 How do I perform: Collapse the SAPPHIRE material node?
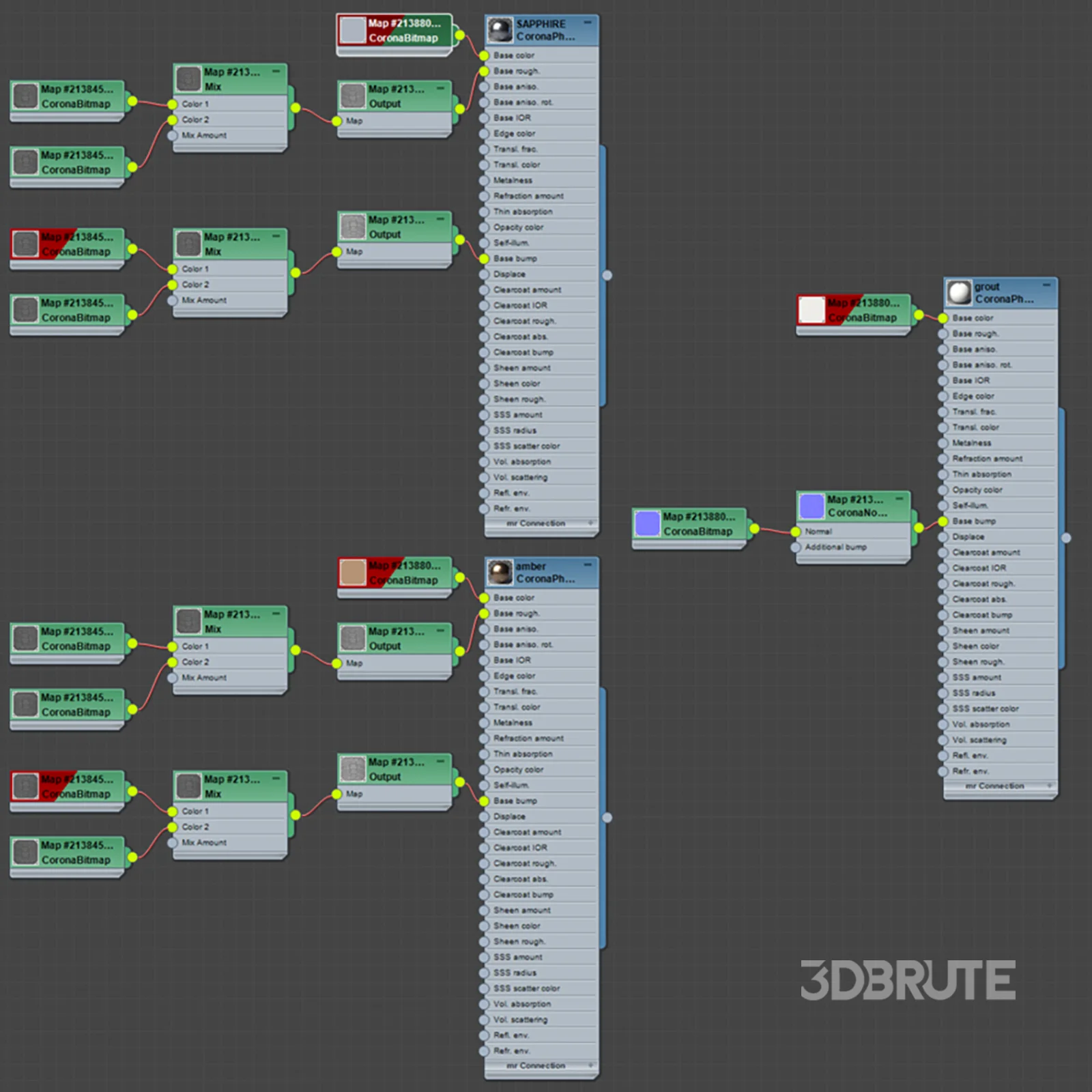[x=587, y=23]
